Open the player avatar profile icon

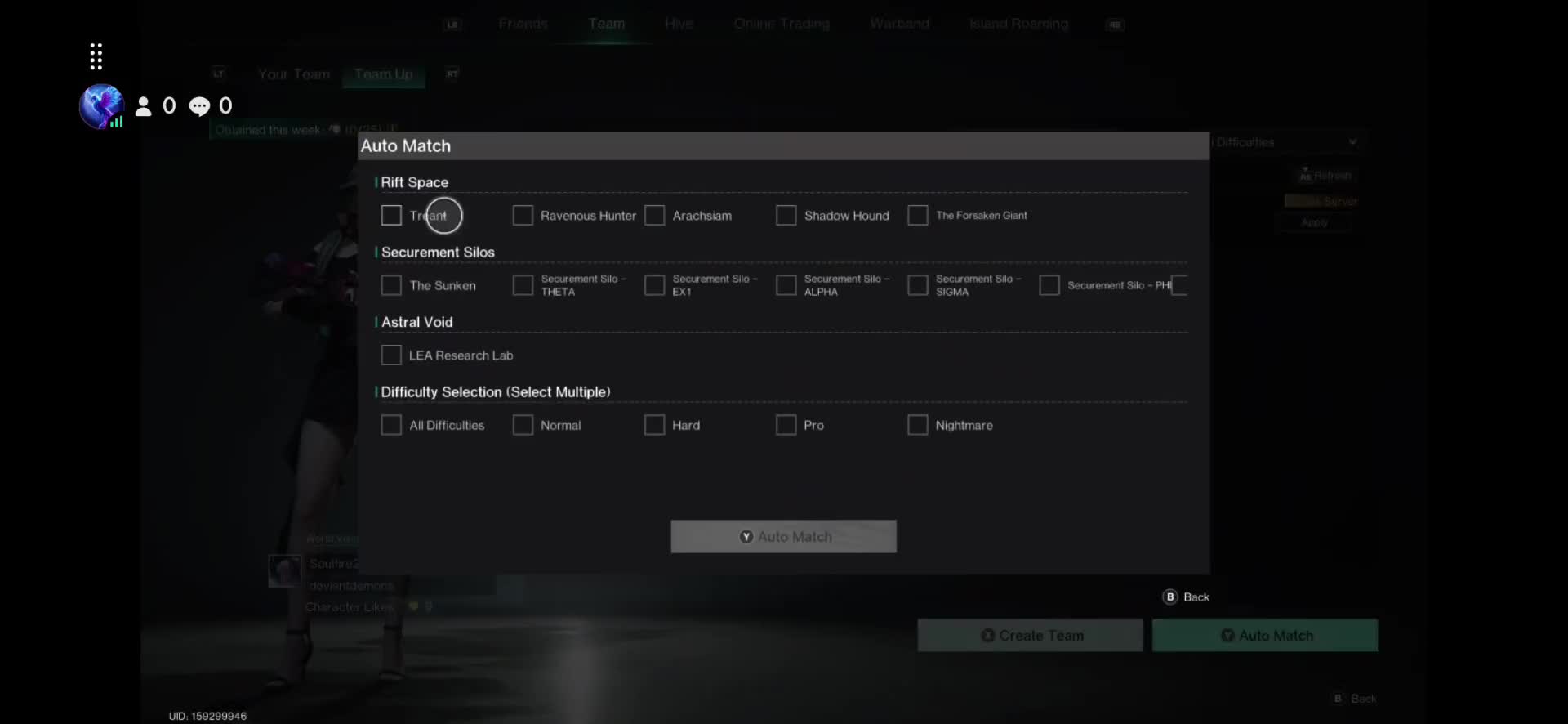[x=101, y=106]
